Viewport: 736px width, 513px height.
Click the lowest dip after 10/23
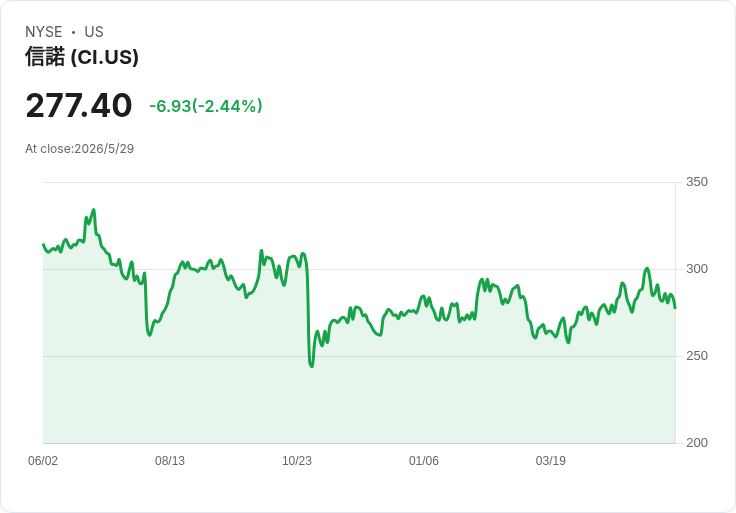coord(312,366)
